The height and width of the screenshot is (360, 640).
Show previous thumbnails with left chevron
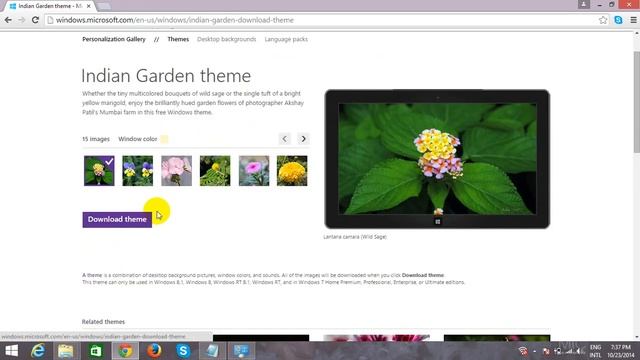[284, 139]
